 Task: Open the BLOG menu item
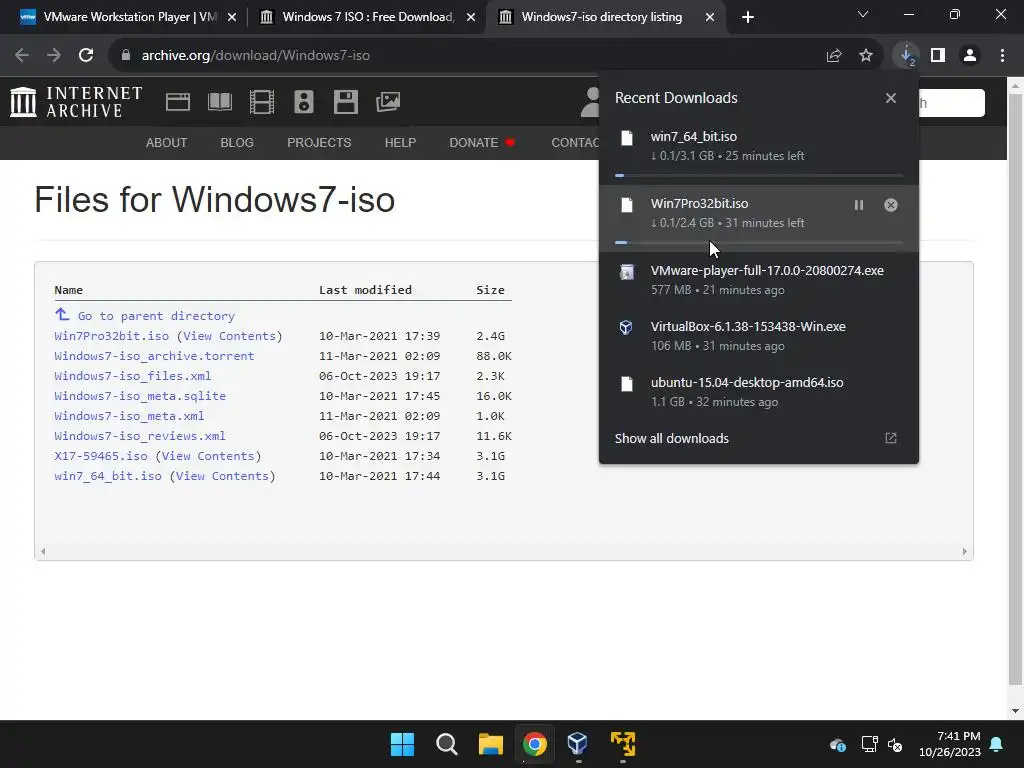click(x=237, y=142)
